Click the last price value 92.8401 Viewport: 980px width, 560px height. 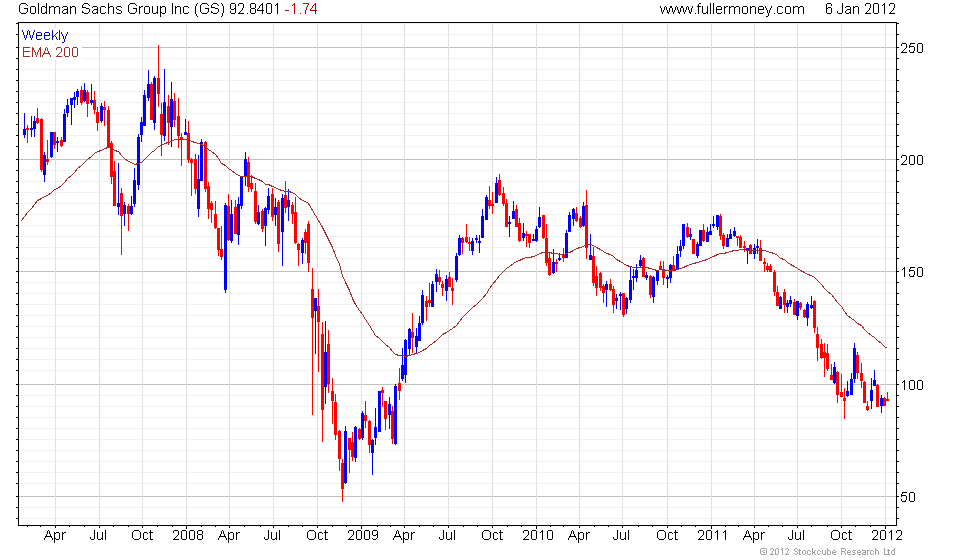pos(254,9)
